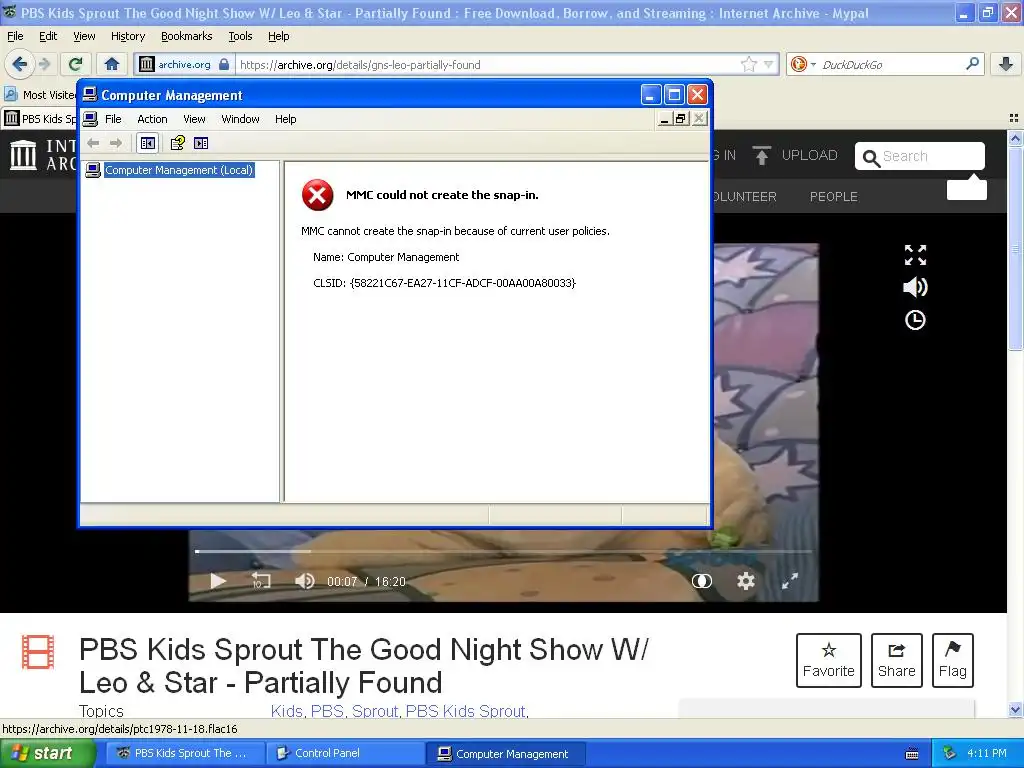Click the video progress seek bar
The height and width of the screenshot is (768, 1024).
[503, 551]
